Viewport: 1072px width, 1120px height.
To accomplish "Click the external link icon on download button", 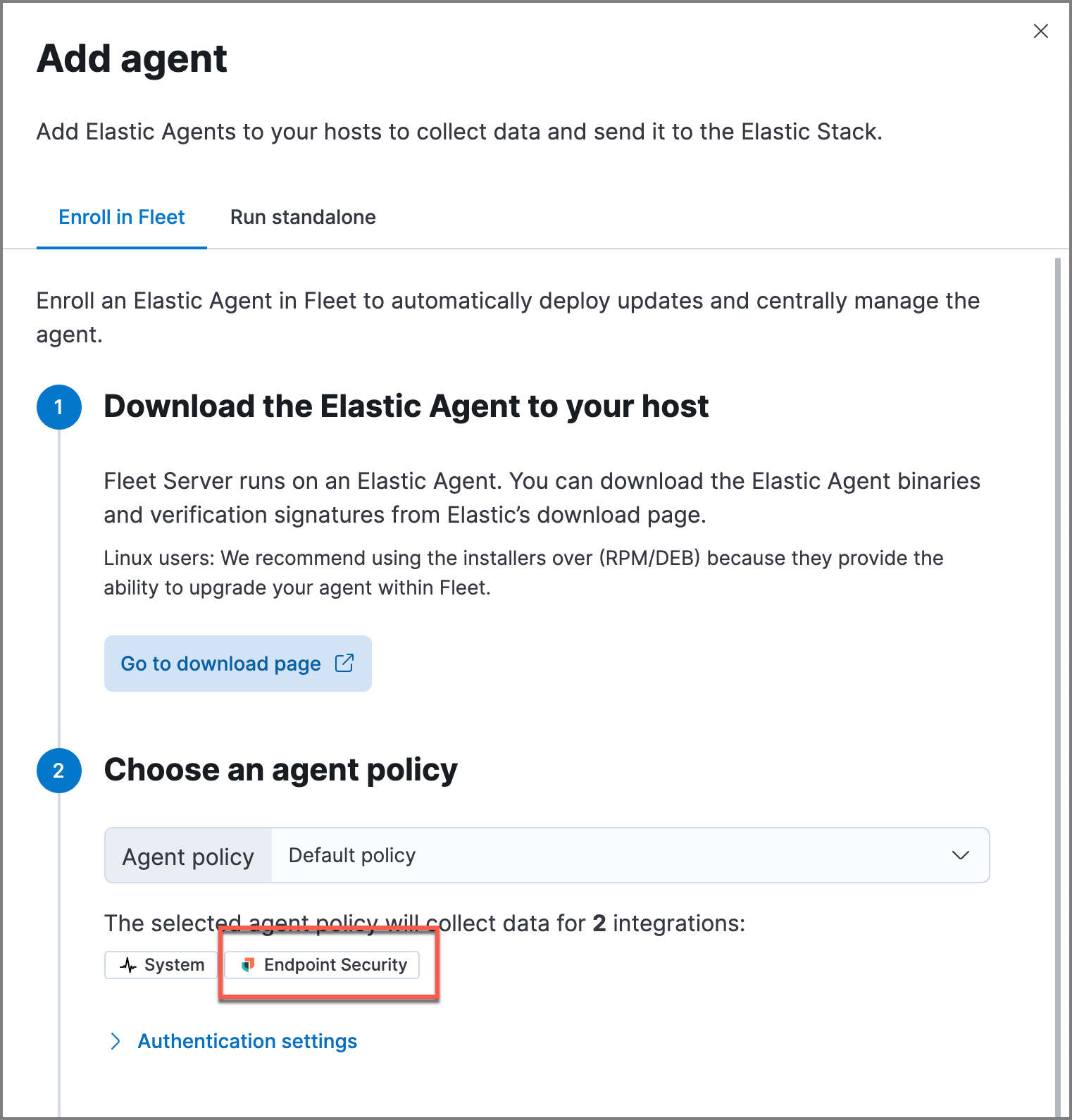I will click(x=344, y=663).
